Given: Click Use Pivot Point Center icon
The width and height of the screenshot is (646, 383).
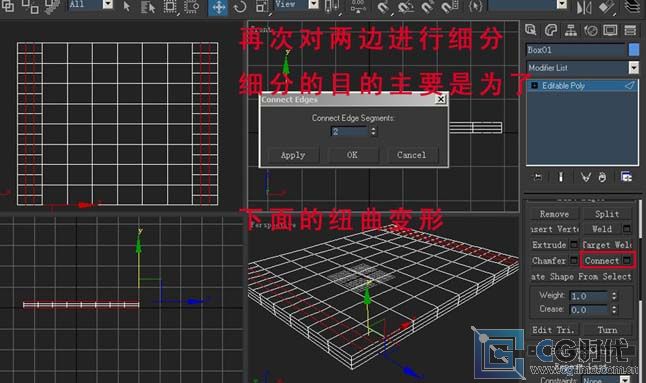Looking at the screenshot, I should click(x=331, y=7).
